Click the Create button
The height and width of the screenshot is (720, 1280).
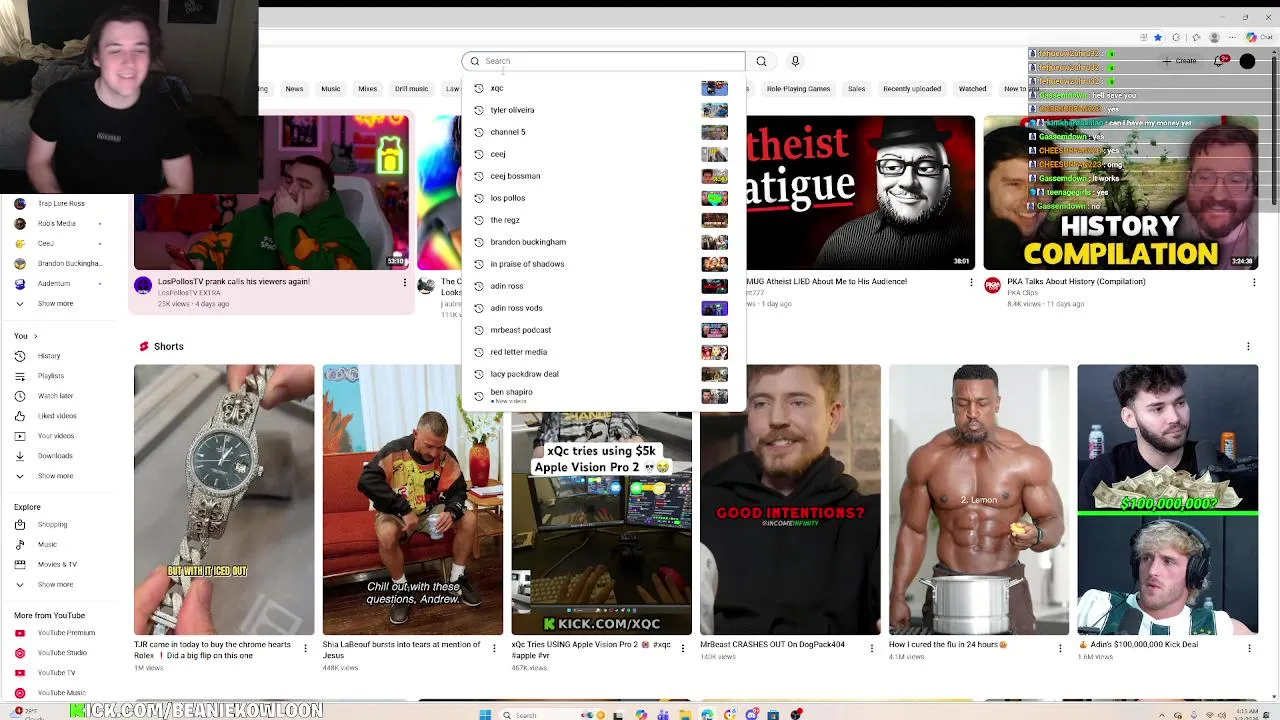[1180, 61]
